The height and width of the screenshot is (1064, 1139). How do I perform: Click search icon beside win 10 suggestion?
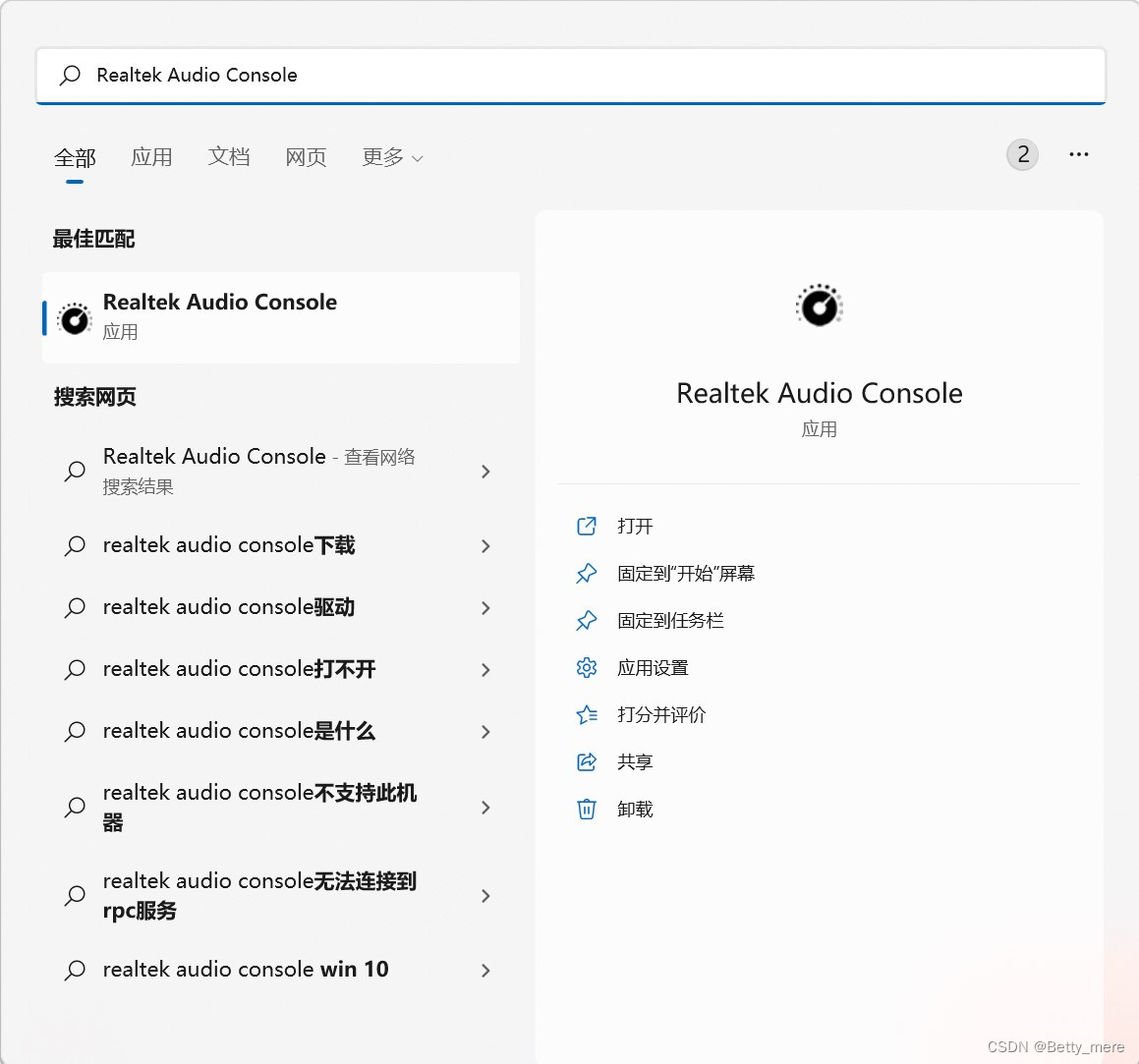75,970
